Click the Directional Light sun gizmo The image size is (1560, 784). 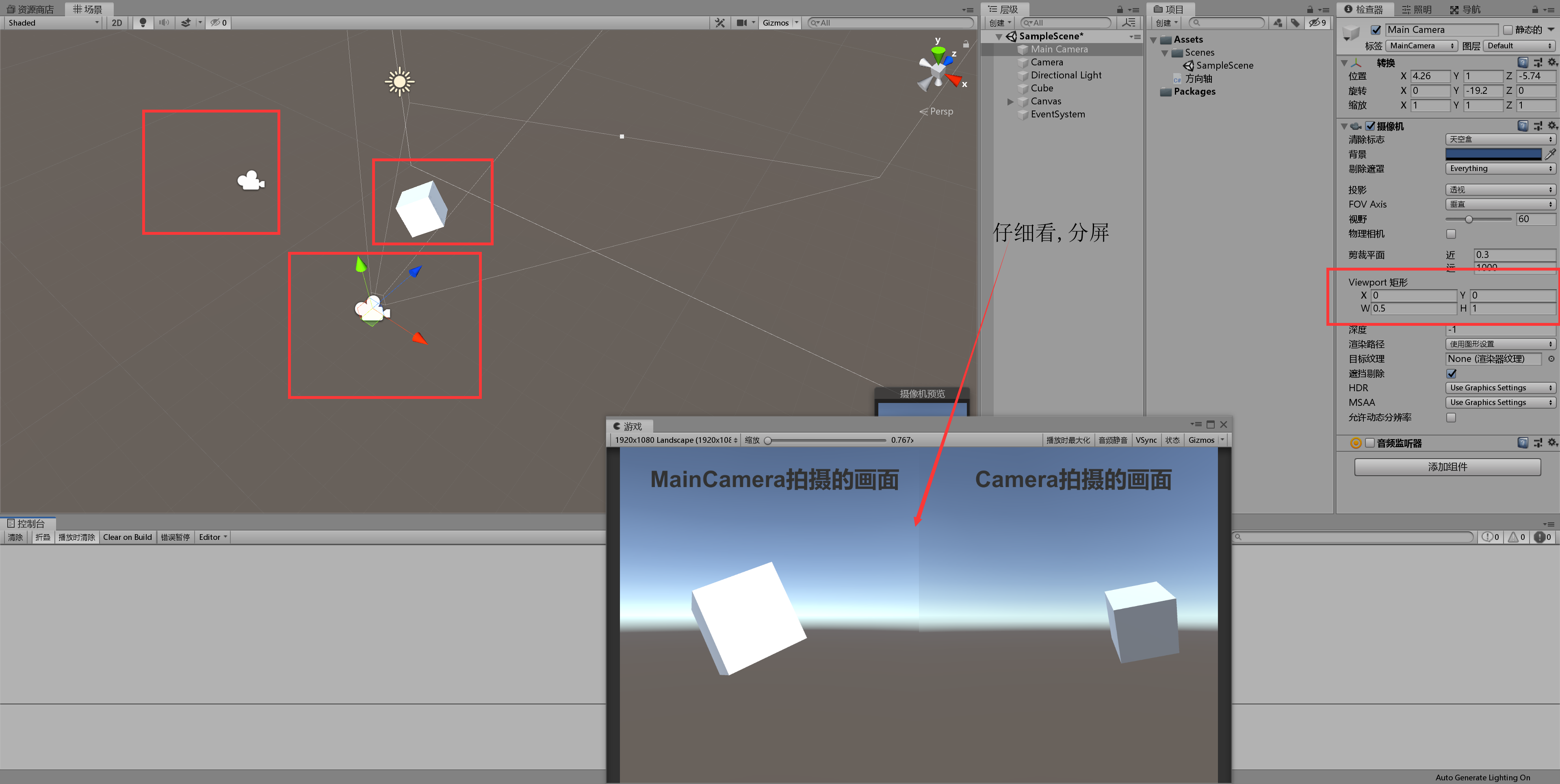point(399,82)
